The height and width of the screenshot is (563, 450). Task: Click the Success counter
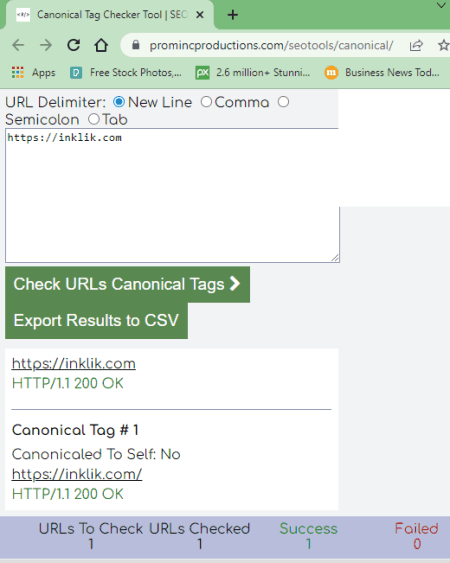tap(308, 536)
